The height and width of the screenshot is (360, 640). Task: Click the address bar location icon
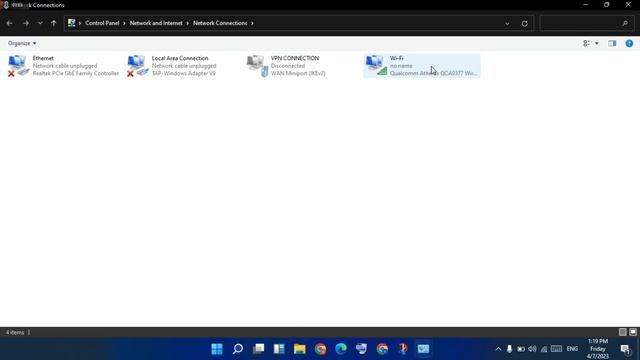pyautogui.click(x=71, y=23)
